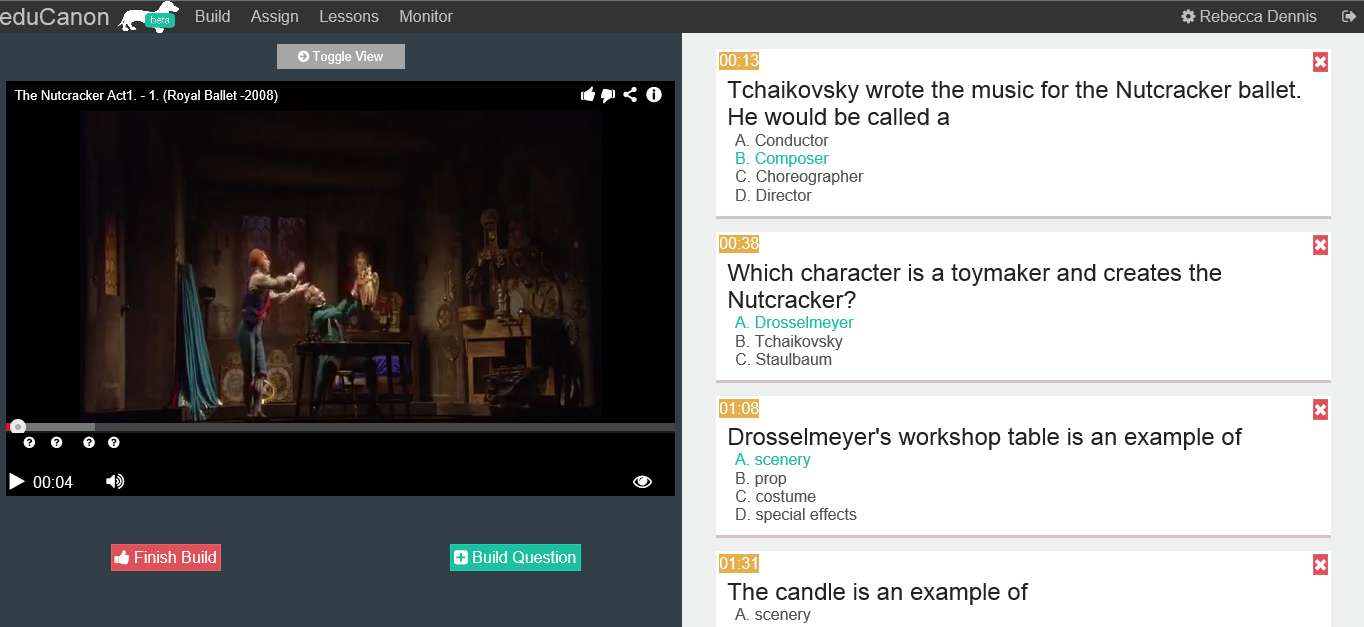This screenshot has height=627, width=1364.
Task: Jump to the third question marker on timeline
Action: [x=89, y=442]
